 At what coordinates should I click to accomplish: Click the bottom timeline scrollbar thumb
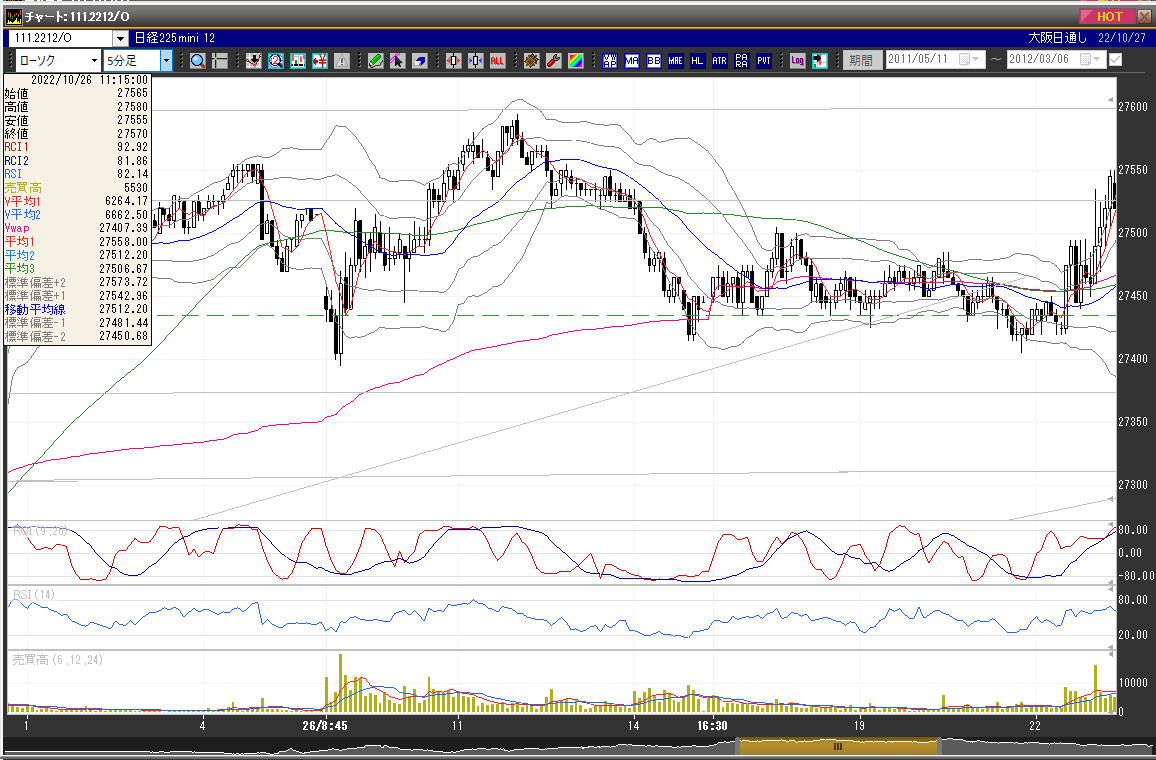(838, 747)
